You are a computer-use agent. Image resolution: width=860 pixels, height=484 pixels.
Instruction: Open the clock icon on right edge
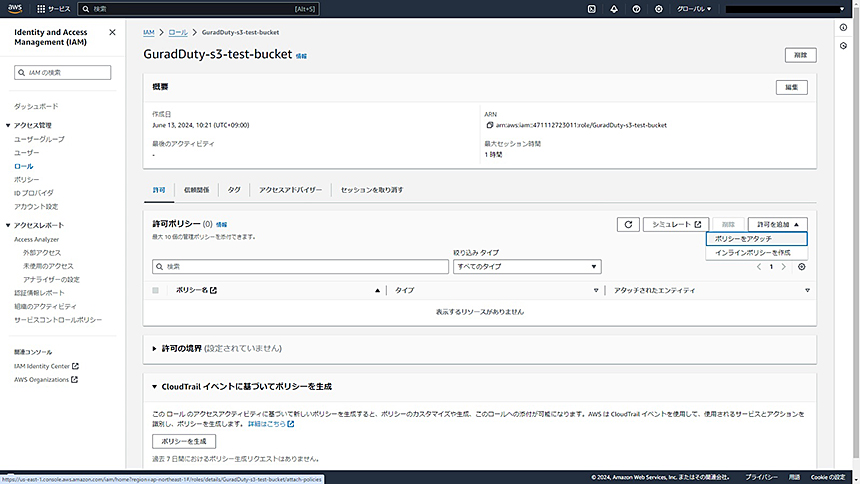click(844, 46)
